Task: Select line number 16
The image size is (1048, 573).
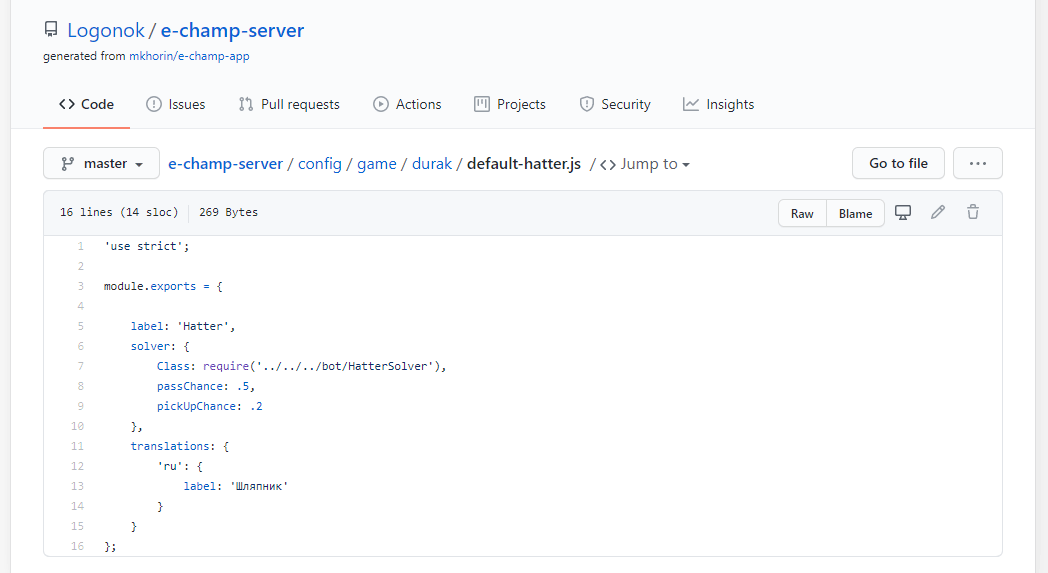Action: click(x=78, y=546)
